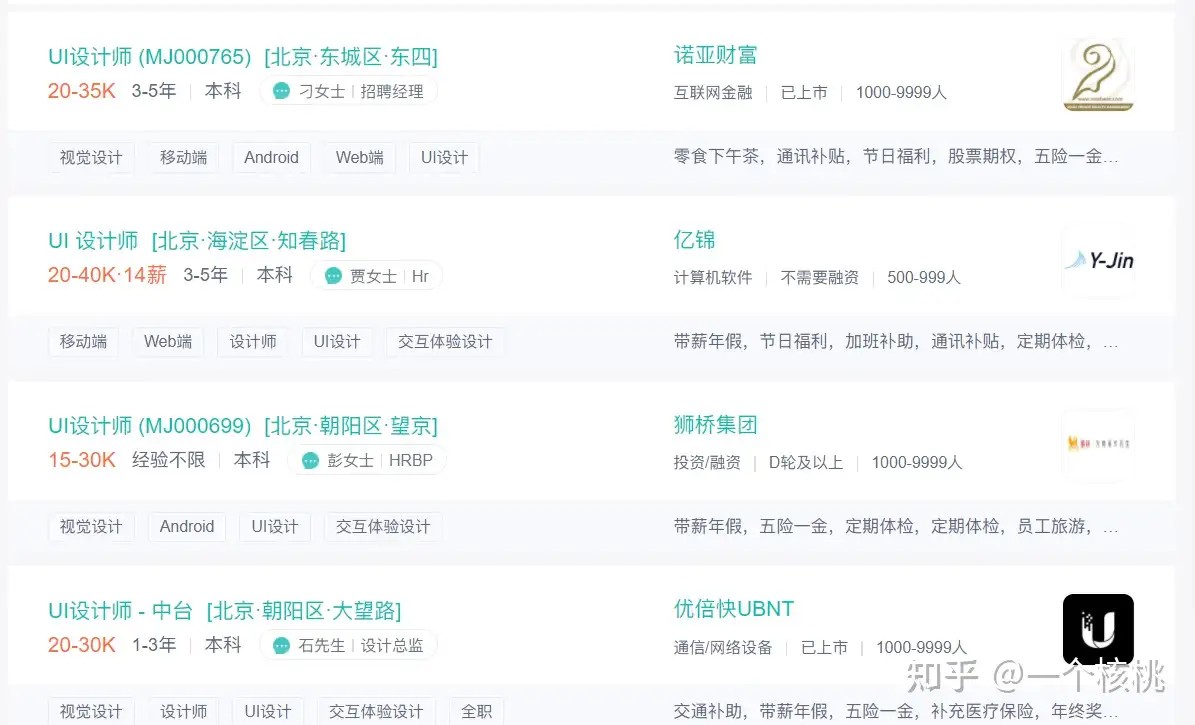Click the Y-Jin company logo
The height and width of the screenshot is (725, 1195).
click(1097, 261)
